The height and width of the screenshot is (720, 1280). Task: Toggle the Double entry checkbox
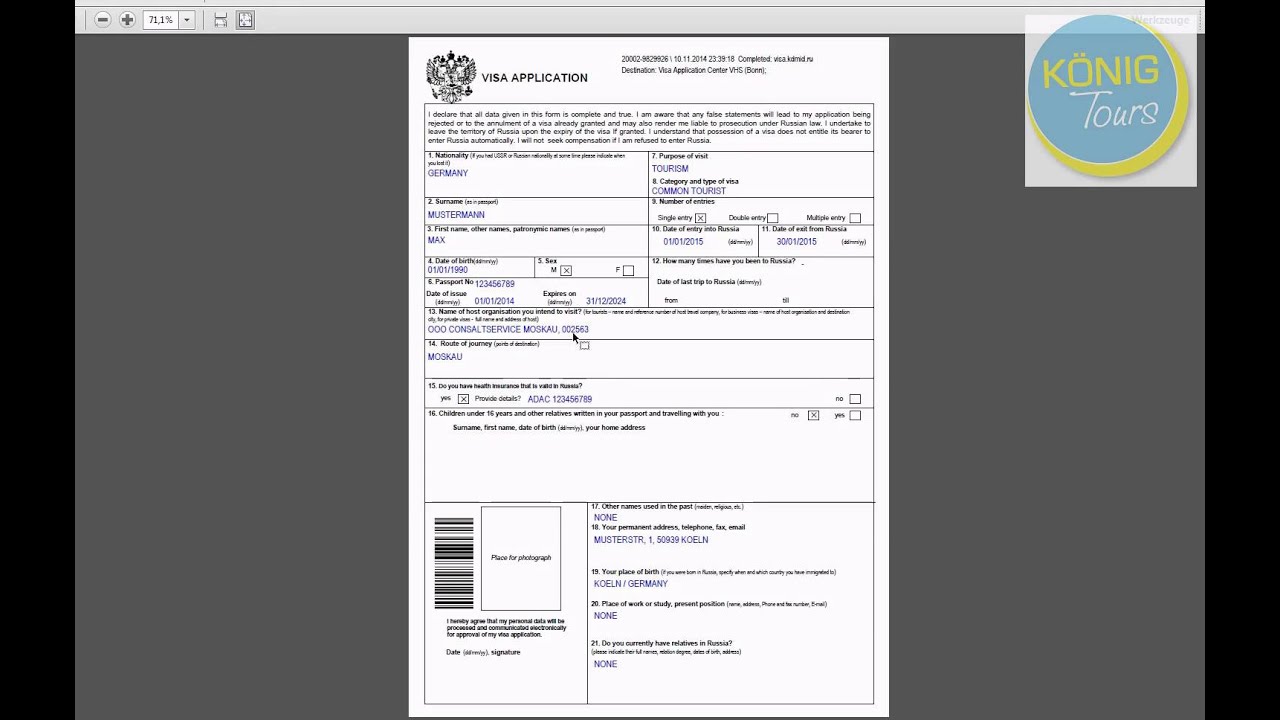[772, 218]
